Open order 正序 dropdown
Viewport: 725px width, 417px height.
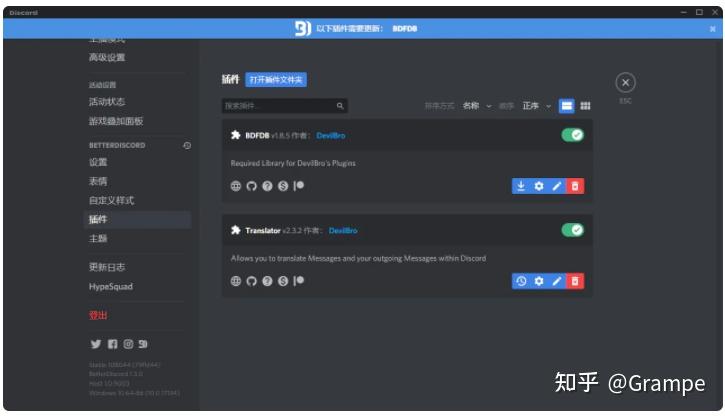[537, 106]
